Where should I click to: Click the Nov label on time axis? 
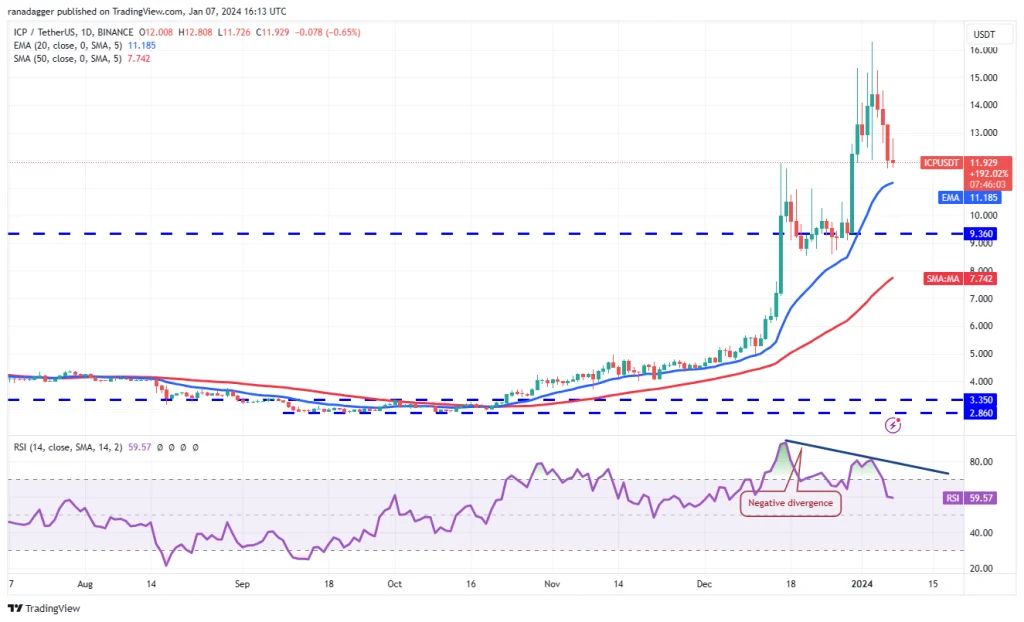pos(549,582)
